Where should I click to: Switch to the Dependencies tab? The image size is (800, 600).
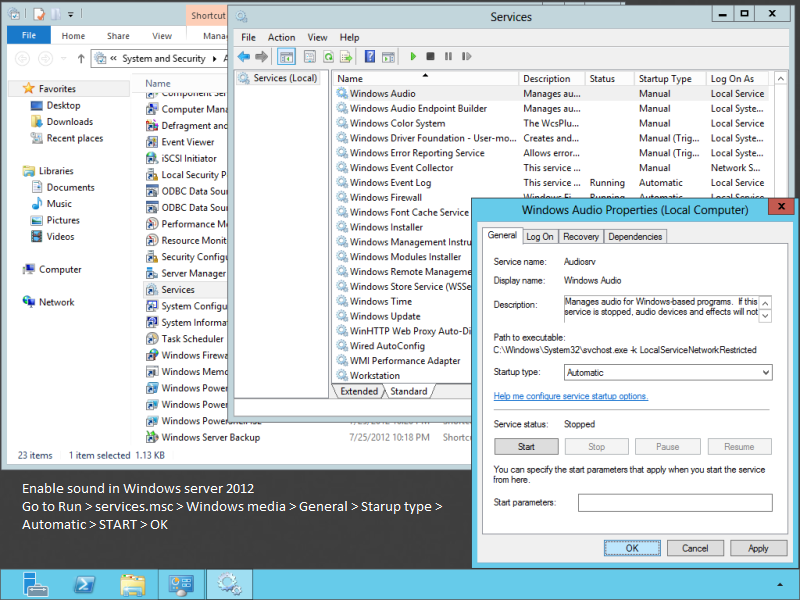click(x=635, y=237)
